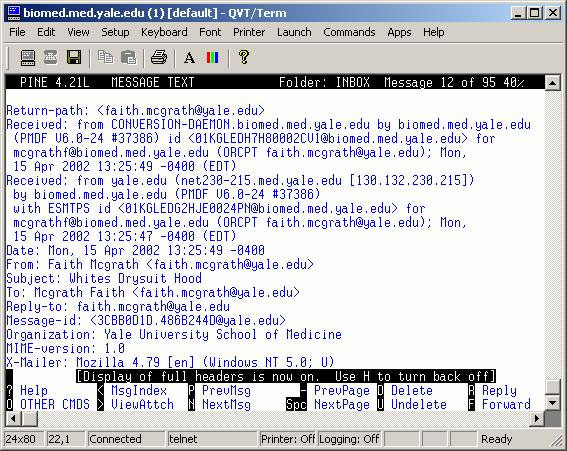Open the Launch menu
567x451 pixels.
tap(294, 32)
